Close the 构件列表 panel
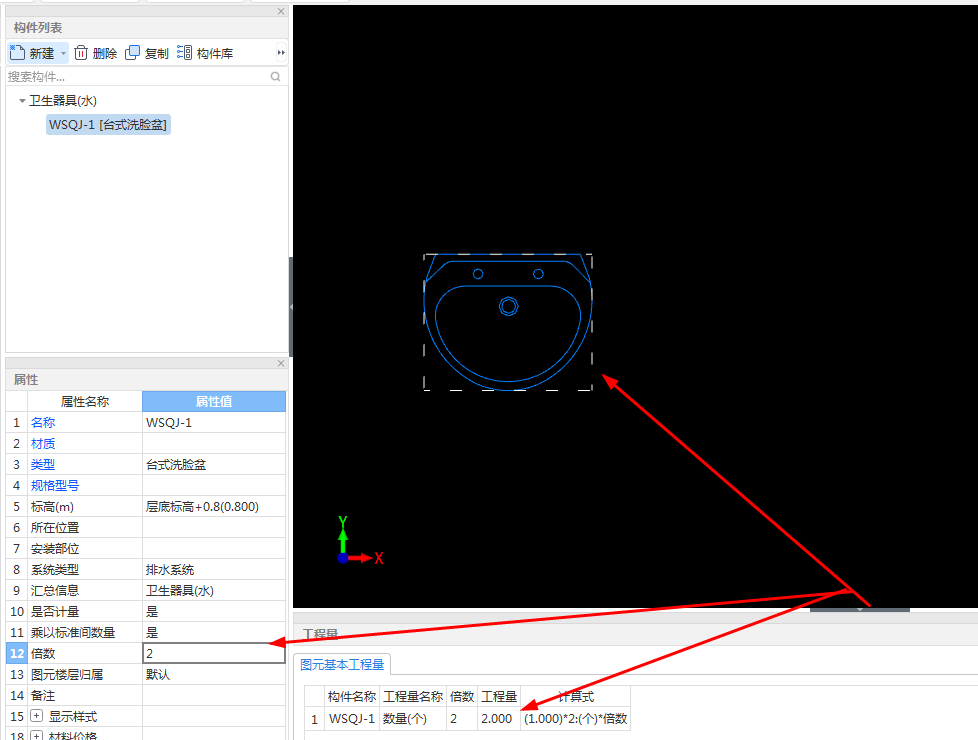This screenshot has height=740, width=978. 281,11
